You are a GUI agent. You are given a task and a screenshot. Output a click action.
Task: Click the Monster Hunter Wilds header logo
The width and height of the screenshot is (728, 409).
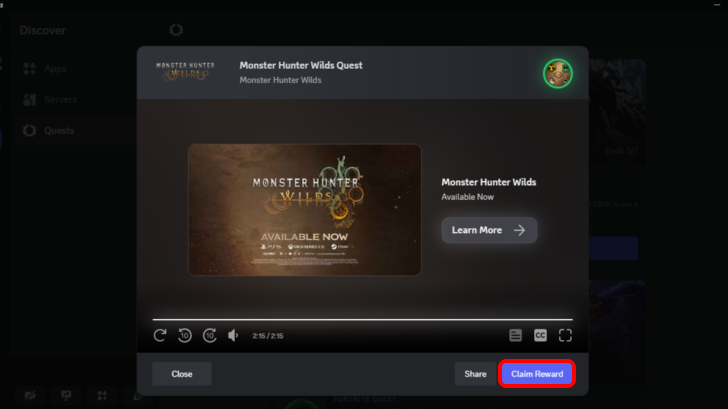coord(185,71)
